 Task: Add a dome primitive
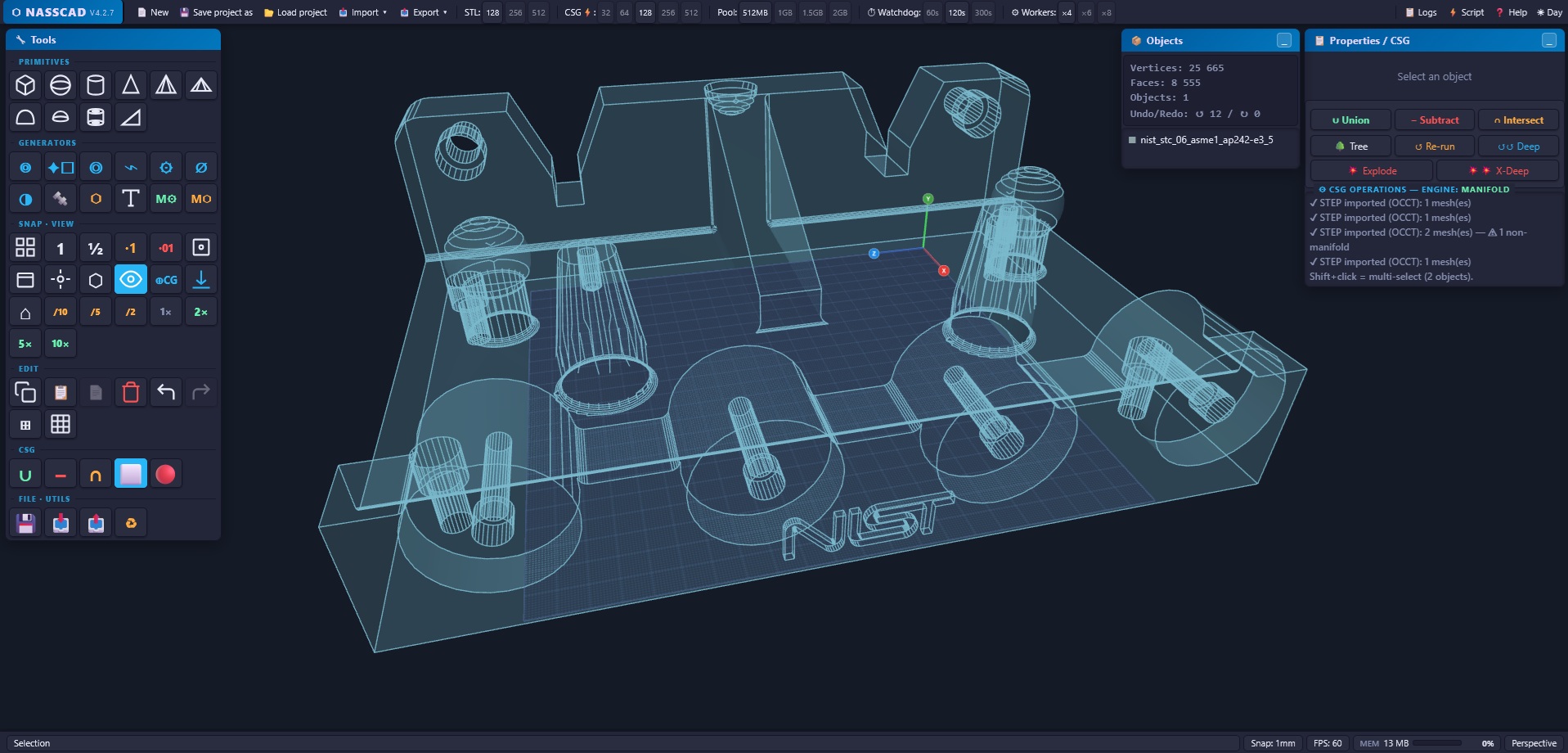click(x=25, y=117)
